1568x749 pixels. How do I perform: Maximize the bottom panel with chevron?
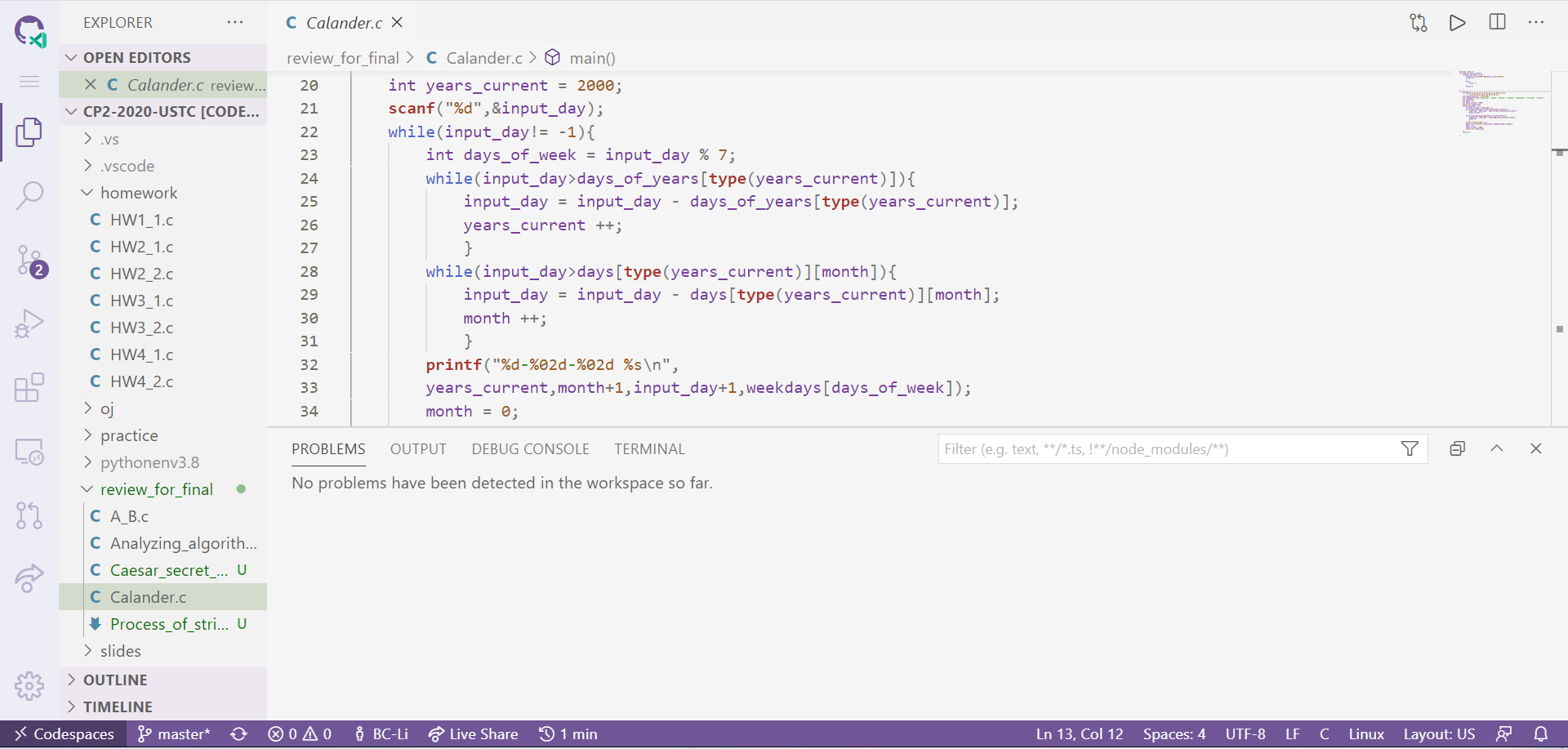pos(1497,448)
